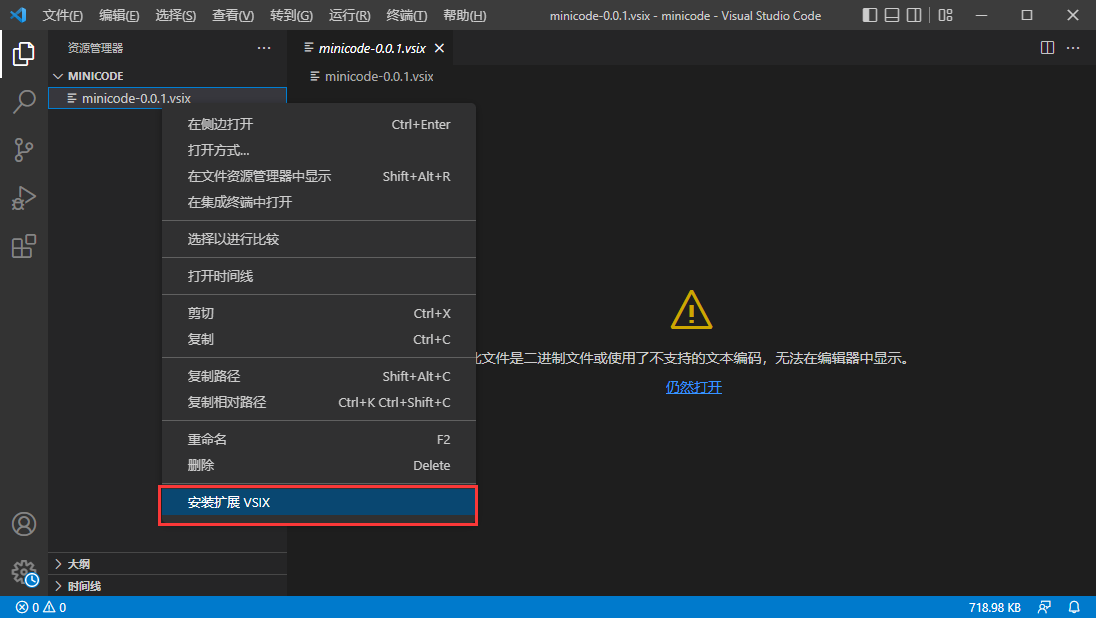Select 剪切 in the context menu
This screenshot has height=618, width=1096.
pos(319,313)
